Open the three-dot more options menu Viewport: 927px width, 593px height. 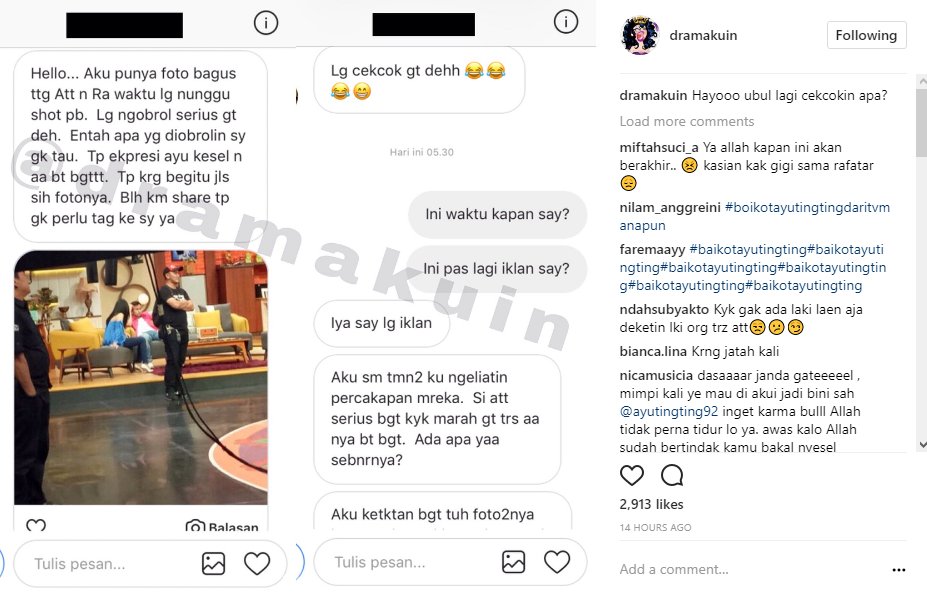[899, 570]
